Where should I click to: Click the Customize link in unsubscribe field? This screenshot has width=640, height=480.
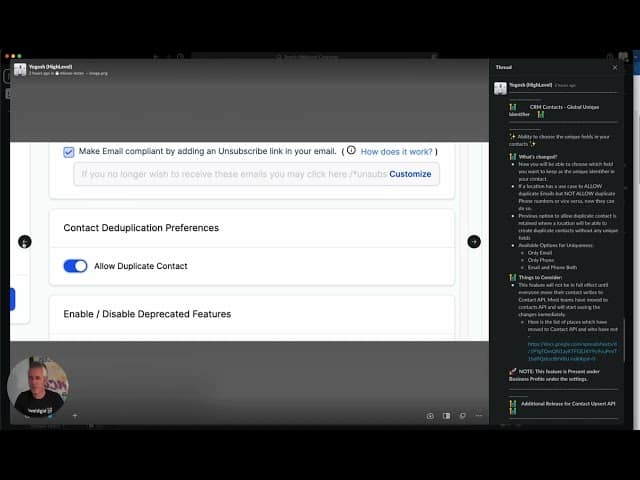pos(410,174)
